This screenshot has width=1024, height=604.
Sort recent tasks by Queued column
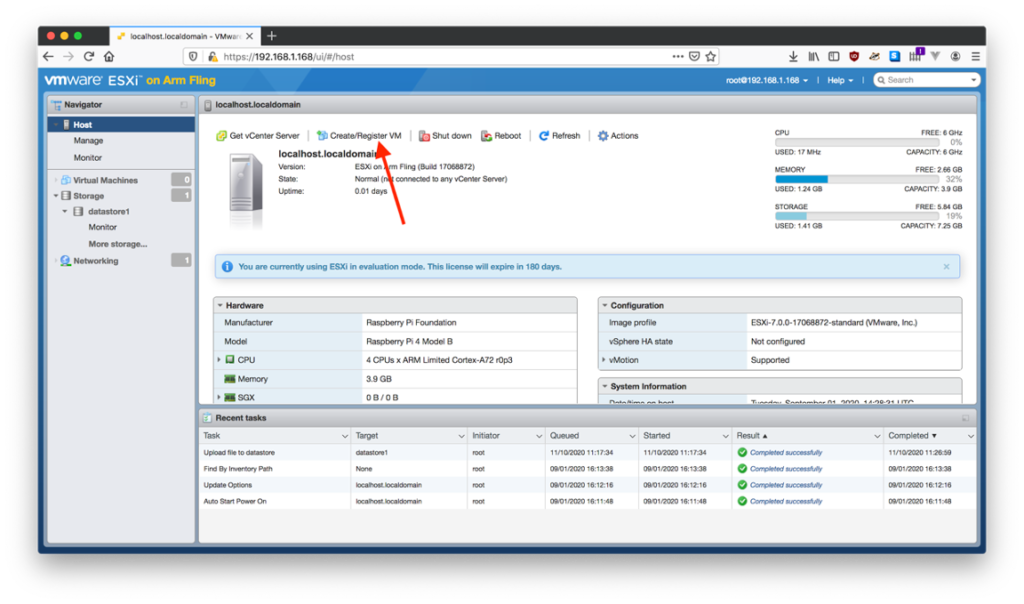click(564, 436)
